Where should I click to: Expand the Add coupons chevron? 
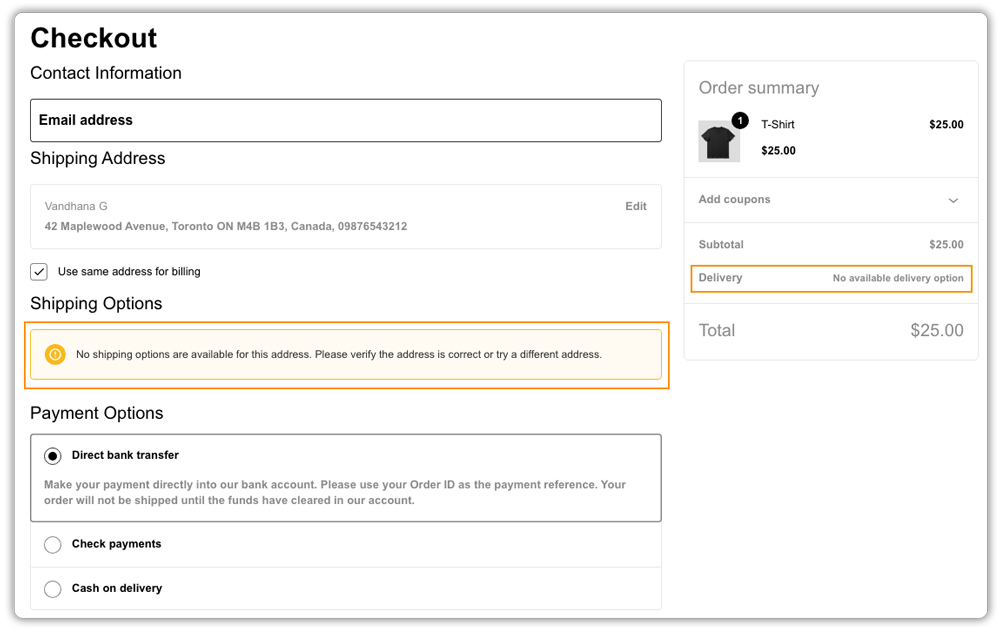point(953,200)
